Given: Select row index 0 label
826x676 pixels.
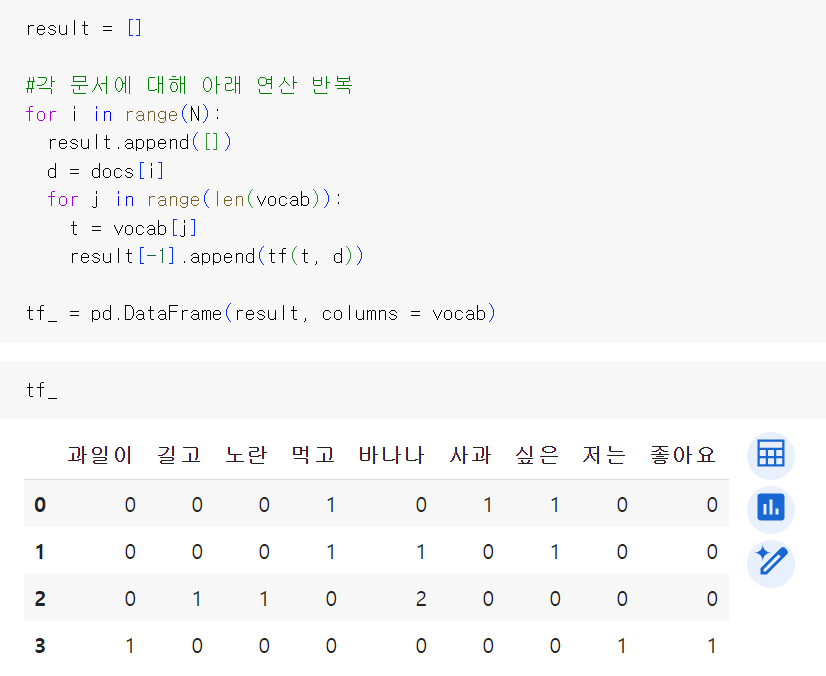Looking at the screenshot, I should (x=40, y=505).
